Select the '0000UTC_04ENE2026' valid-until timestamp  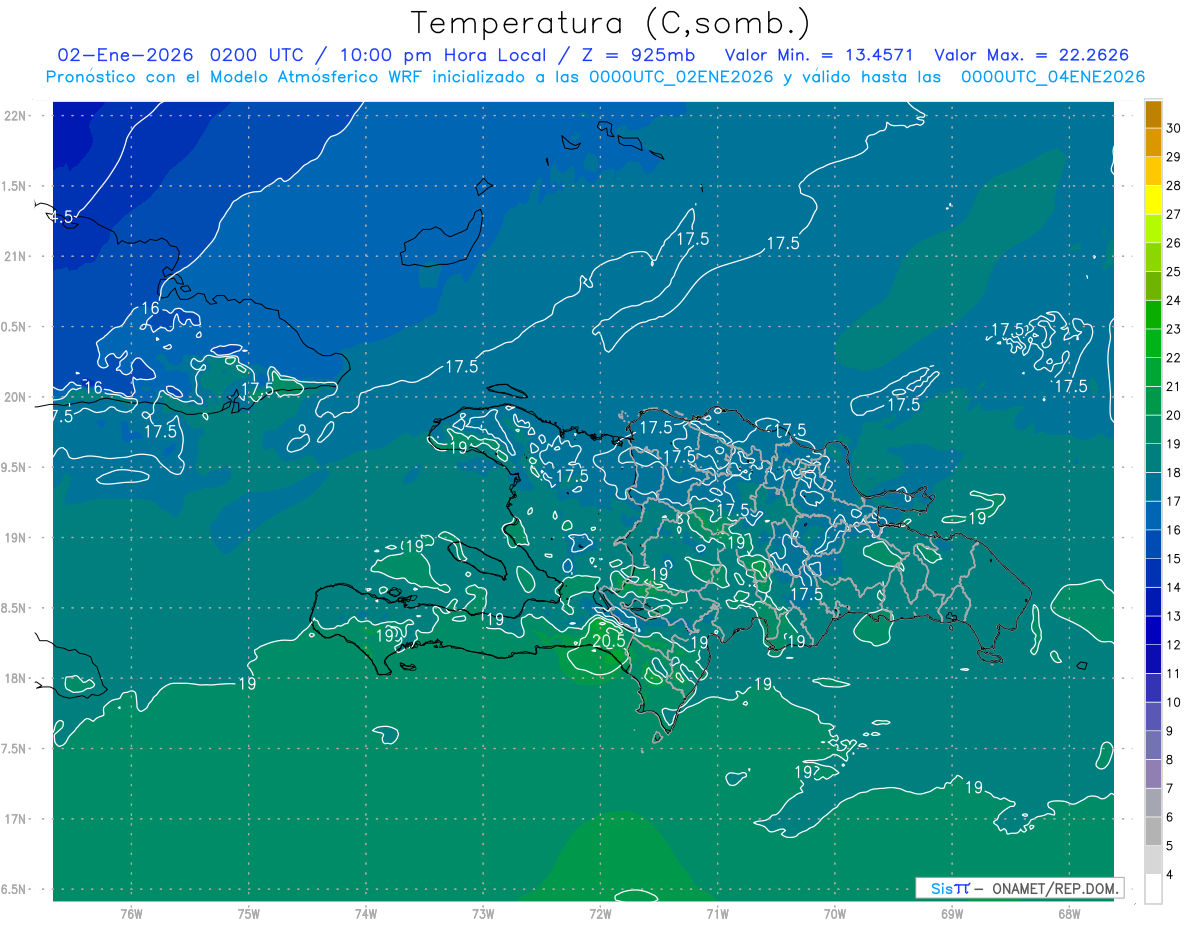(x=1052, y=77)
